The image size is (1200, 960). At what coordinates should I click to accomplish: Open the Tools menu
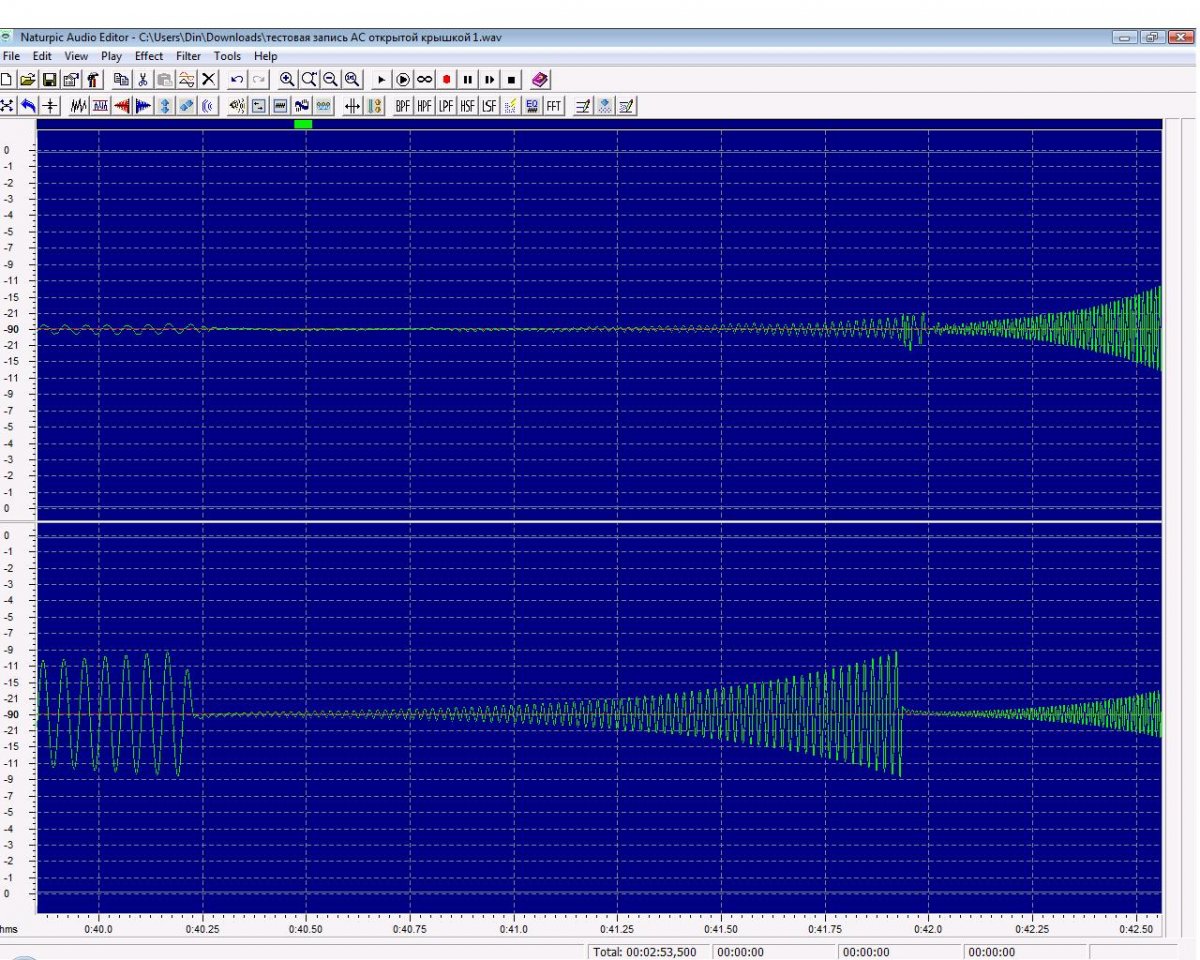click(227, 56)
